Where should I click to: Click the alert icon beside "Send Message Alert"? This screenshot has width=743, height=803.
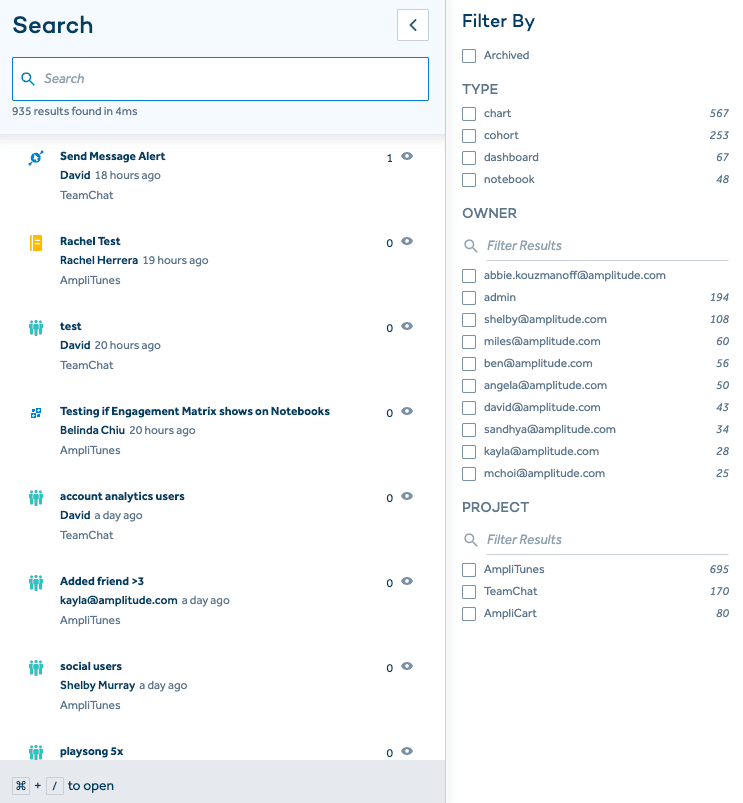pos(36,156)
